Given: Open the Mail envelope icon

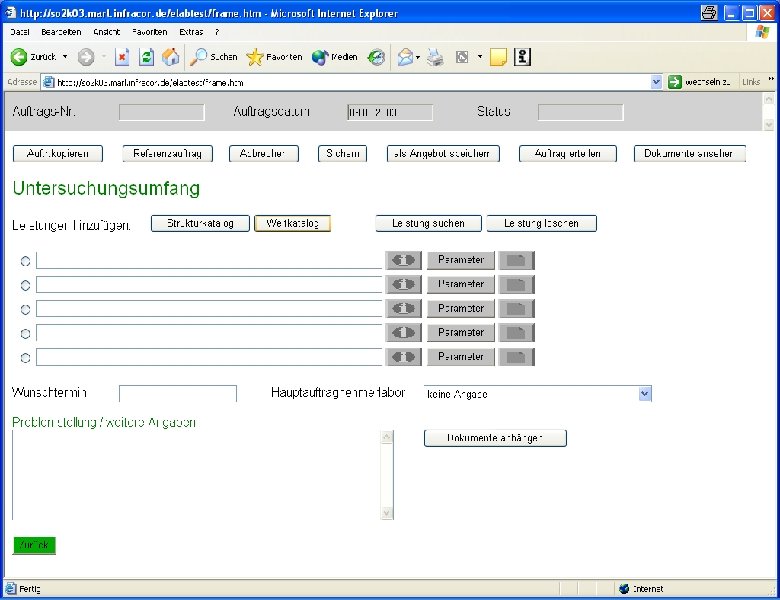Looking at the screenshot, I should click(405, 57).
